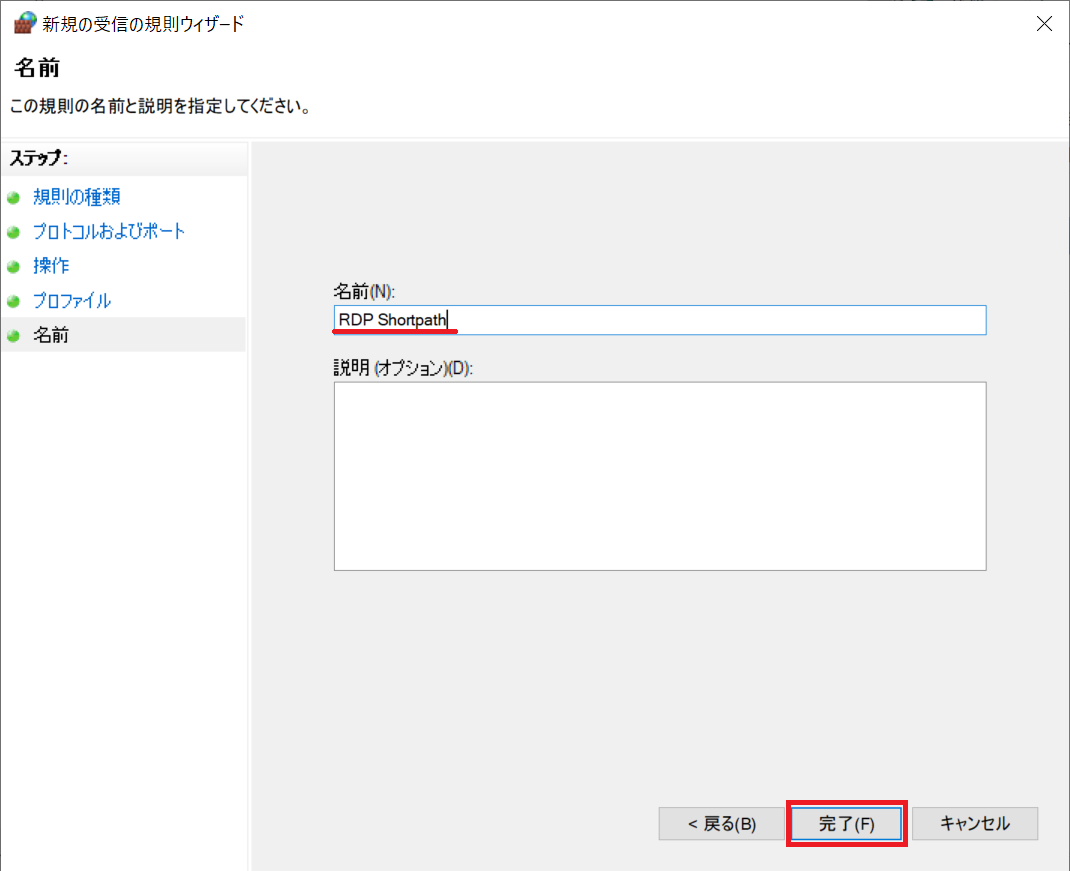Go back with the 戻る(B) button
Viewport: 1070px width, 871px height.
721,823
